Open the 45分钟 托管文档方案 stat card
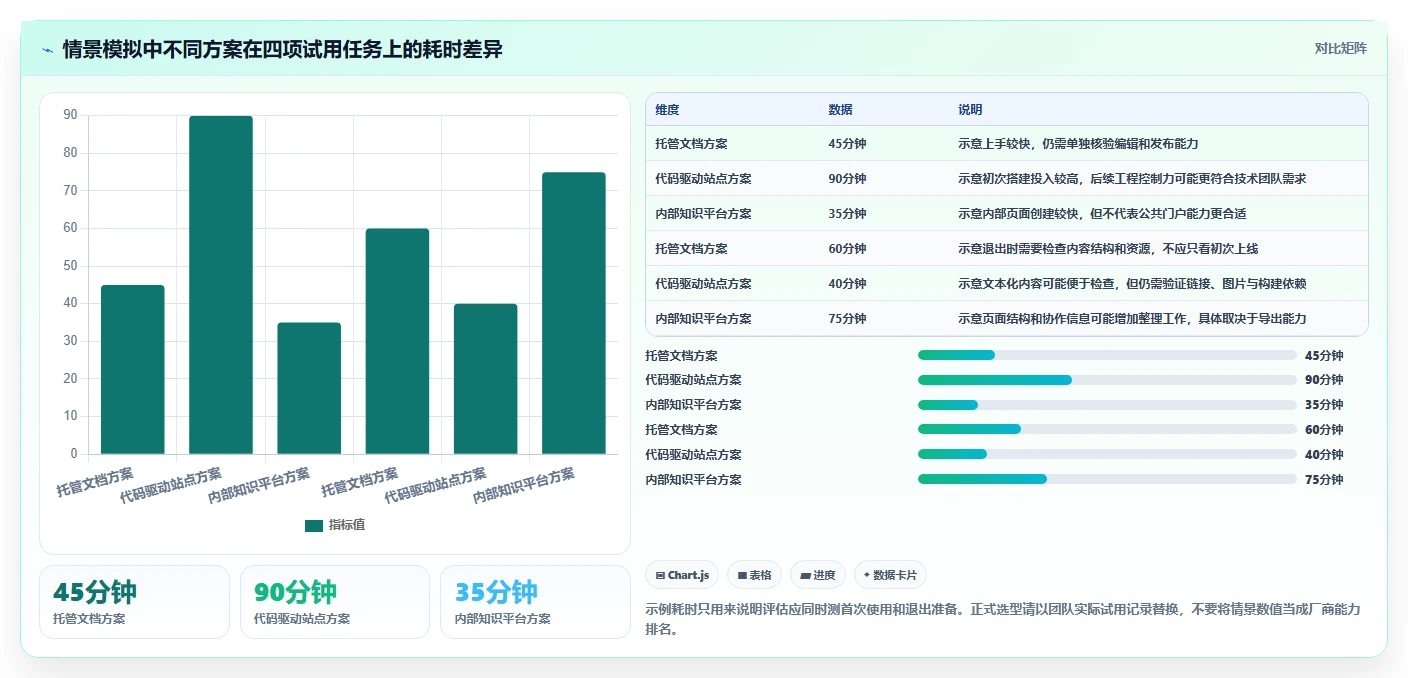Image resolution: width=1408 pixels, height=678 pixels. tap(134, 602)
